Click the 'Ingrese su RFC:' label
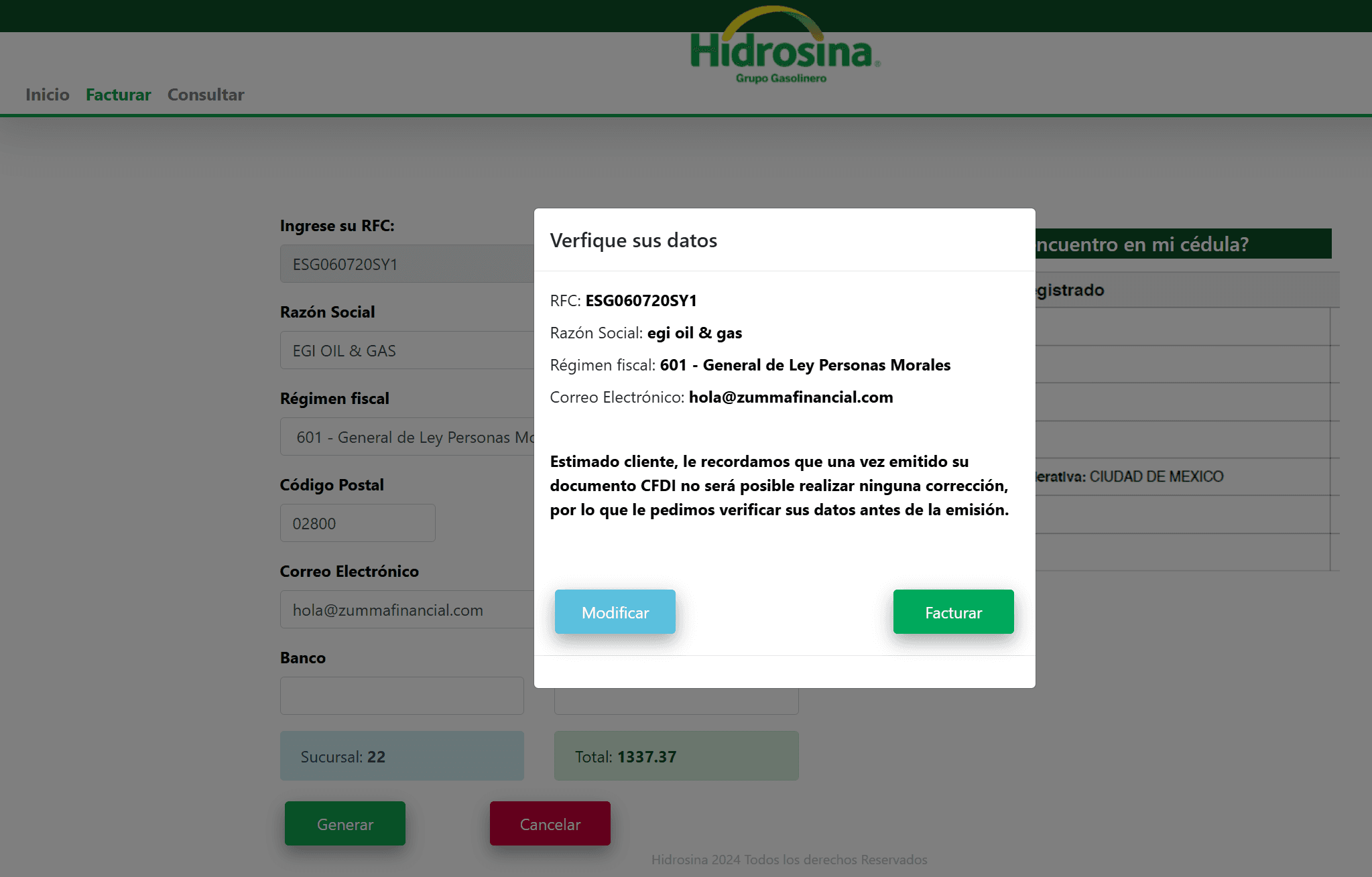Screen dimensions: 1372x877 coord(337,226)
